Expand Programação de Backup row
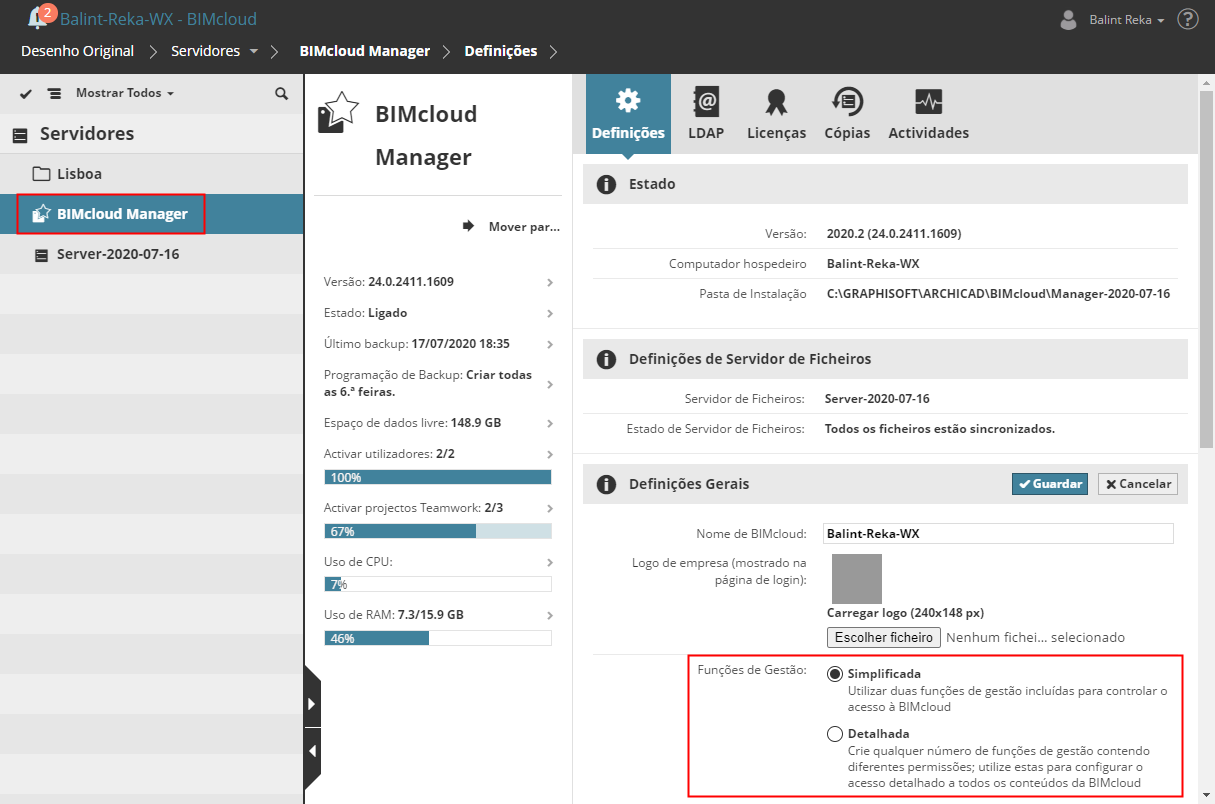 [x=550, y=384]
